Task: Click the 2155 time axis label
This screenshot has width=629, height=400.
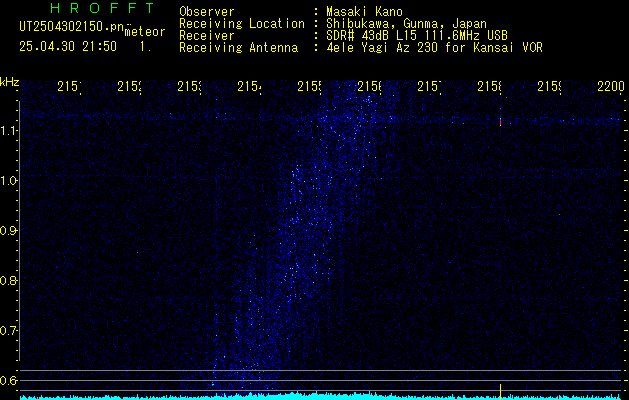Action: coord(309,86)
